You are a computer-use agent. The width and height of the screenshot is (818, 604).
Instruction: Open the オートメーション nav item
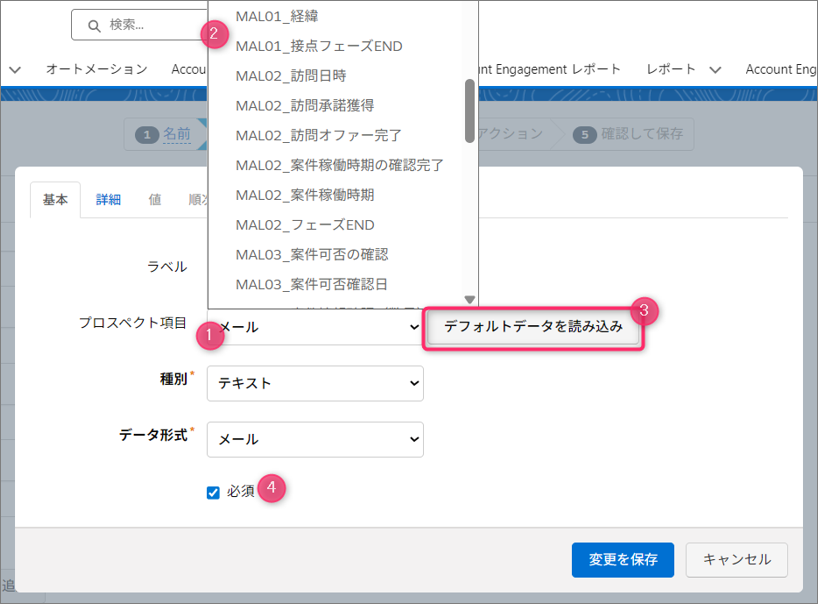click(x=96, y=69)
